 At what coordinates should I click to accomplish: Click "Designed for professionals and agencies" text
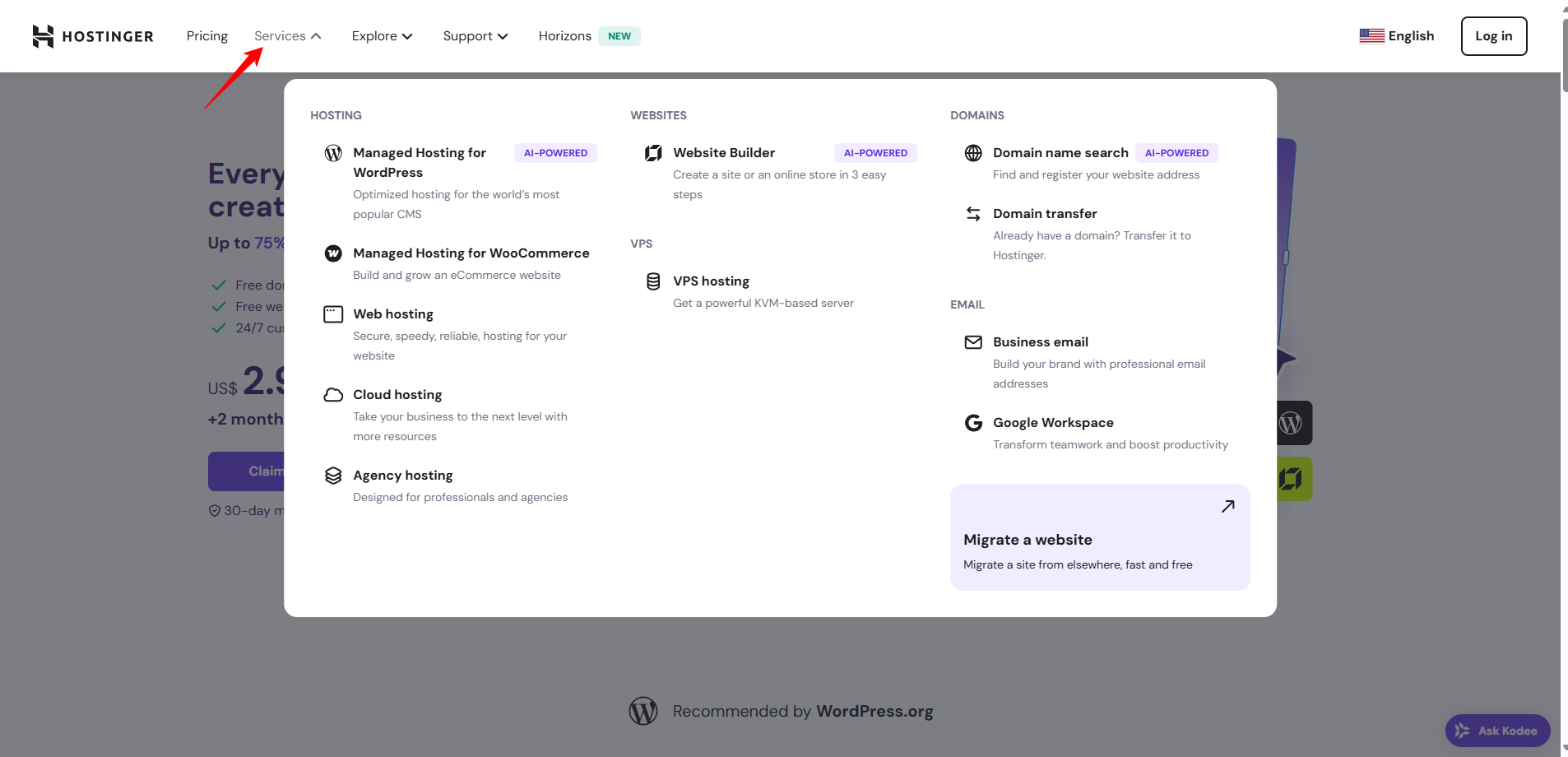point(460,497)
